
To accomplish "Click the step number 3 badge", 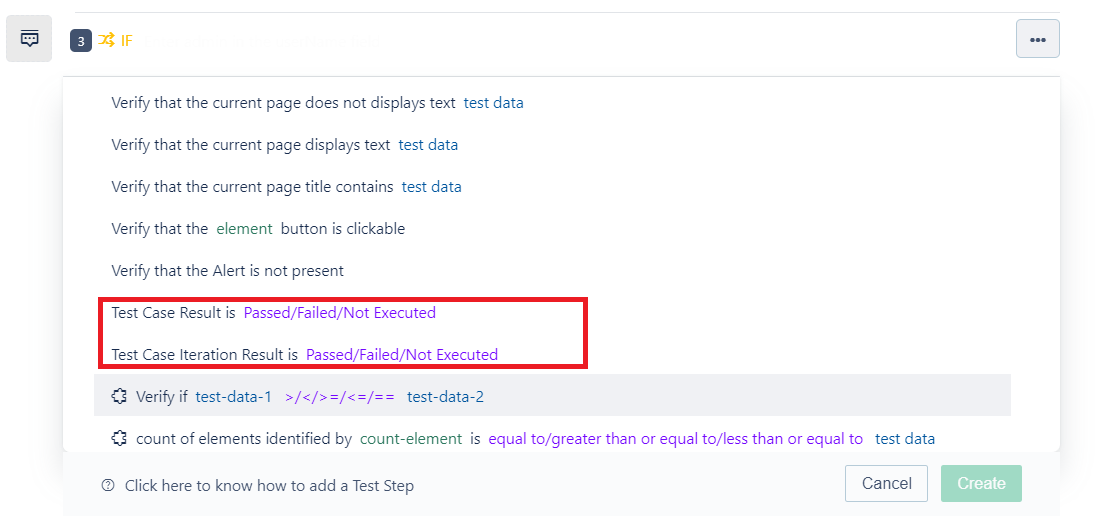I will point(81,41).
